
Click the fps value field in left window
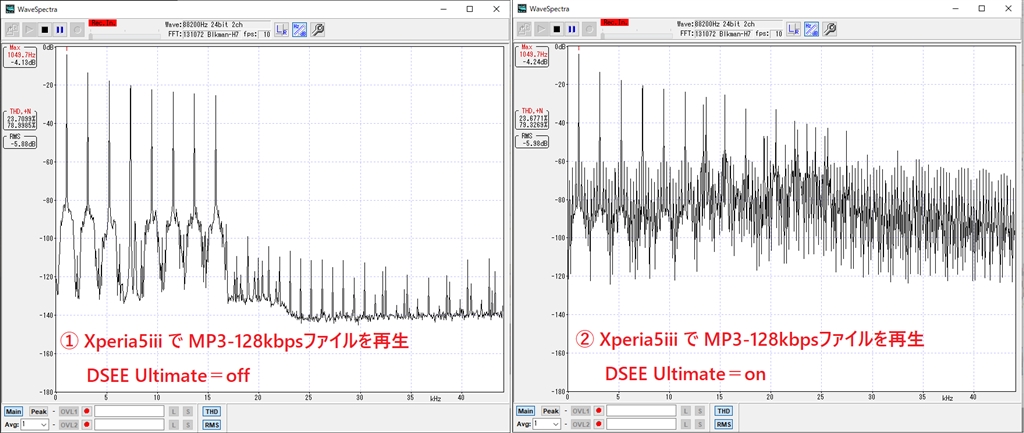pyautogui.click(x=266, y=34)
